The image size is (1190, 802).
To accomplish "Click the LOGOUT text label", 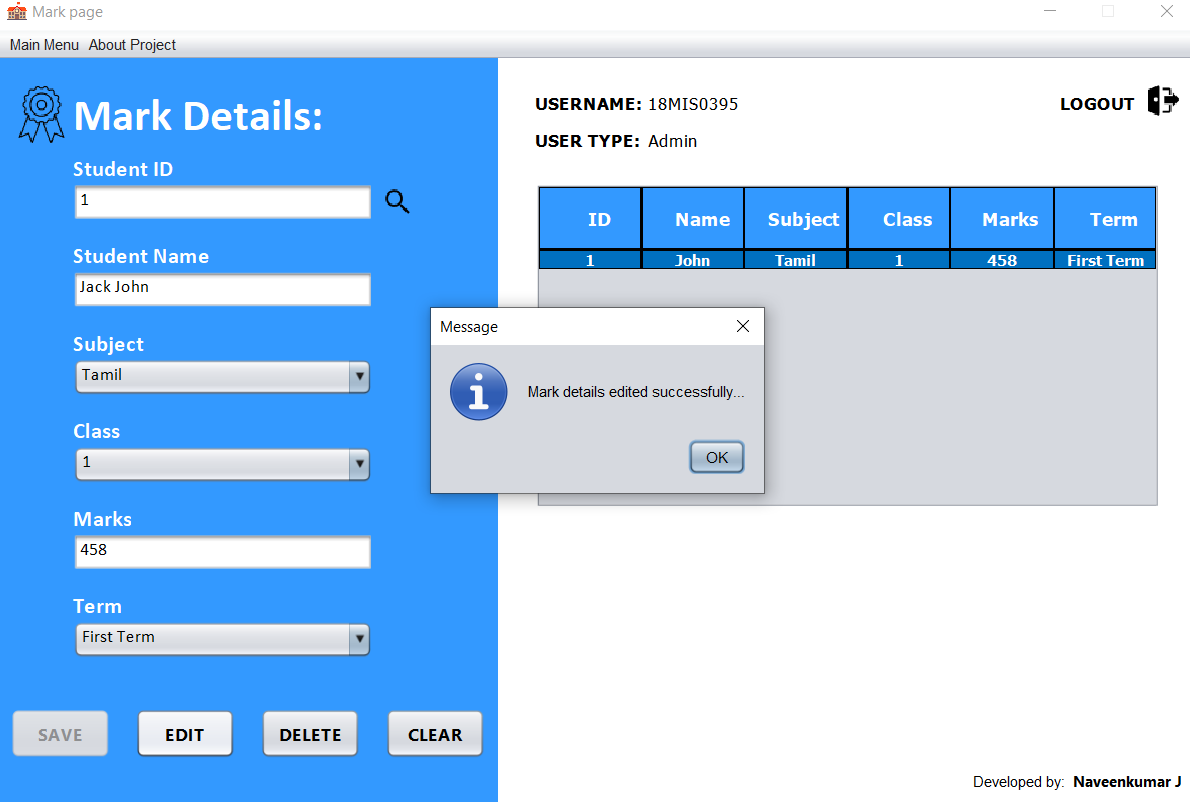I will pos(1096,104).
